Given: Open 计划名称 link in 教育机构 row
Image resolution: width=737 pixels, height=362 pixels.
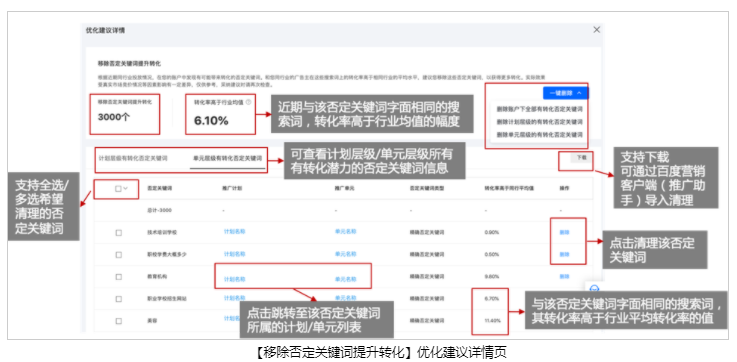Looking at the screenshot, I should tap(235, 279).
